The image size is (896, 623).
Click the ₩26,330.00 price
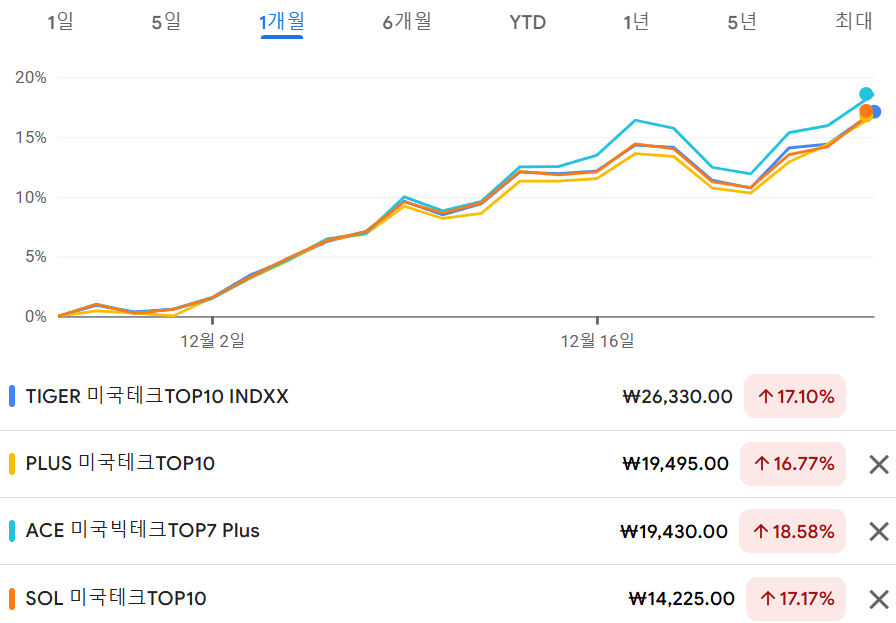[x=677, y=397]
